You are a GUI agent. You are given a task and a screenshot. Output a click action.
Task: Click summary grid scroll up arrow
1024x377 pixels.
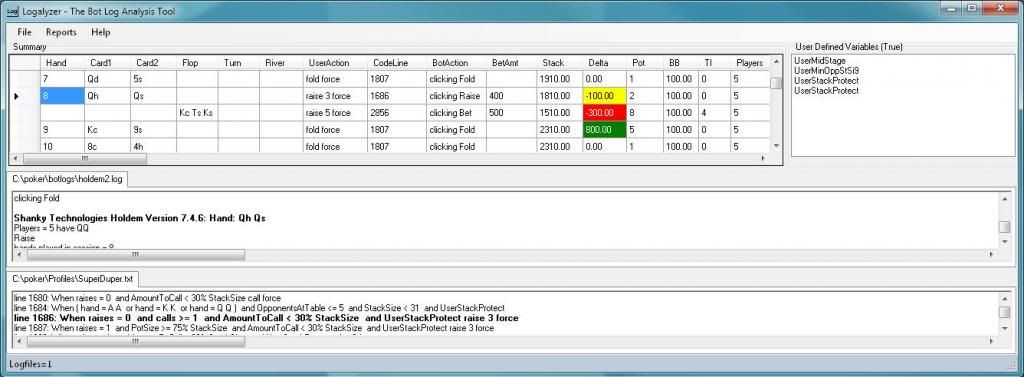click(776, 62)
